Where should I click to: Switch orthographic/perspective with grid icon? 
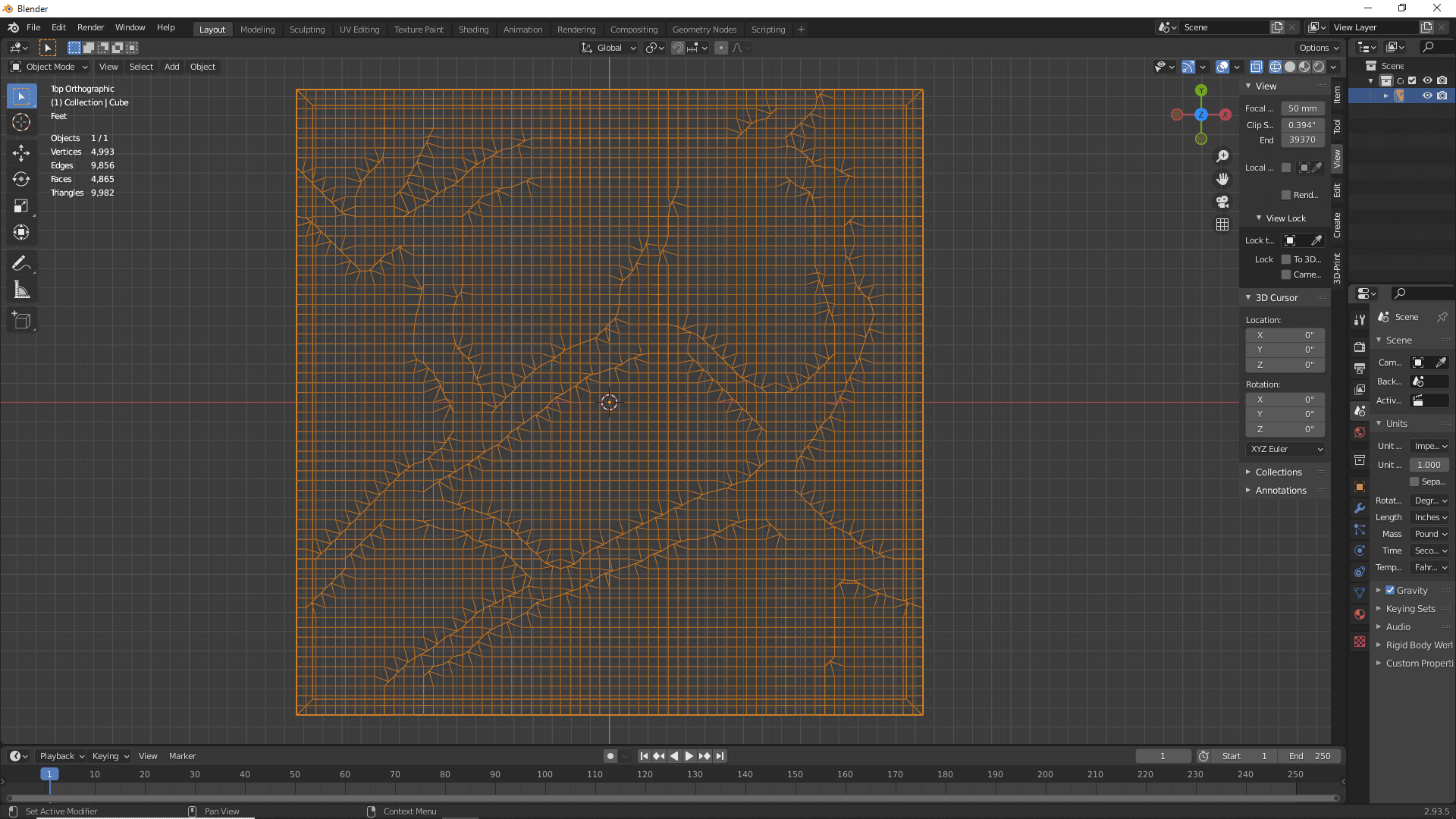[x=1222, y=224]
